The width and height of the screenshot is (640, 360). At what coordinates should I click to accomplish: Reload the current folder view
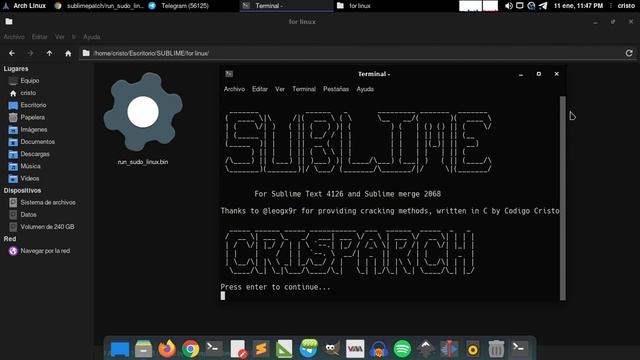click(629, 53)
